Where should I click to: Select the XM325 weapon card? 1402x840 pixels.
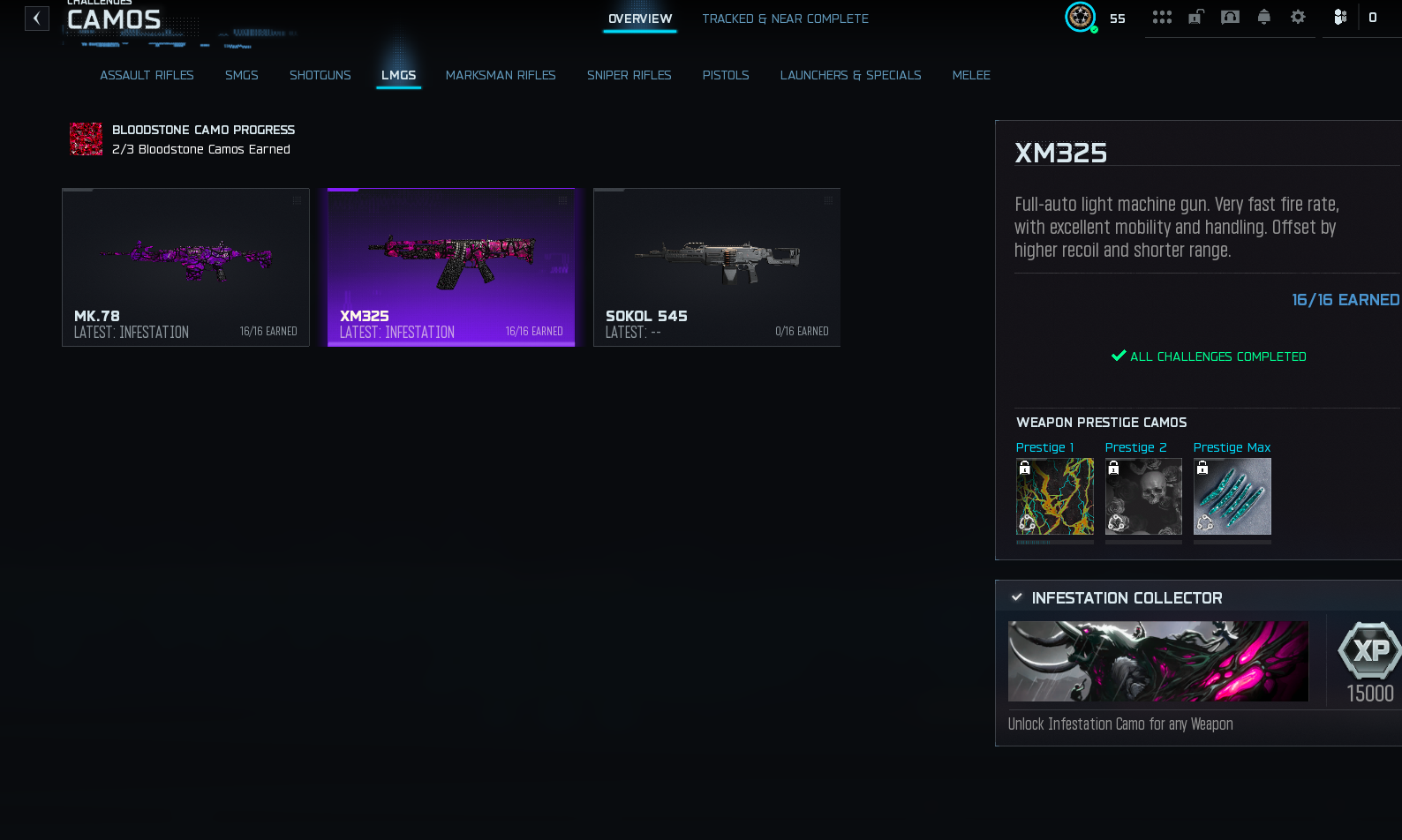coord(451,267)
